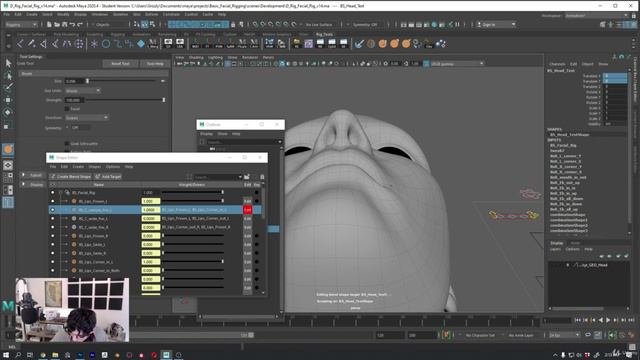Toggle visibility of BS_Lips_Corner_In_Both target

click(x=52, y=270)
